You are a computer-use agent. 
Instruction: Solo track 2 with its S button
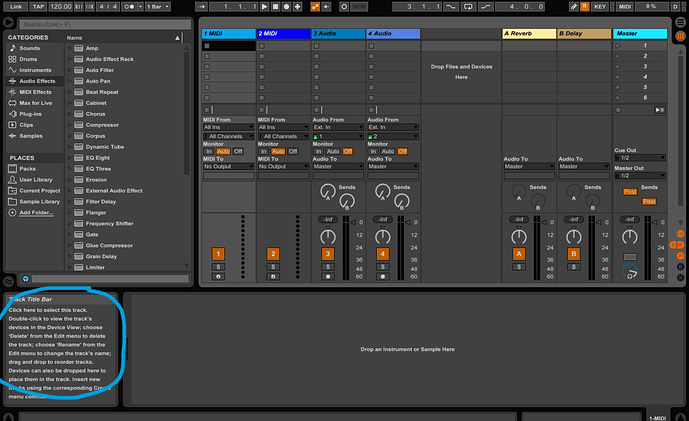click(x=273, y=267)
